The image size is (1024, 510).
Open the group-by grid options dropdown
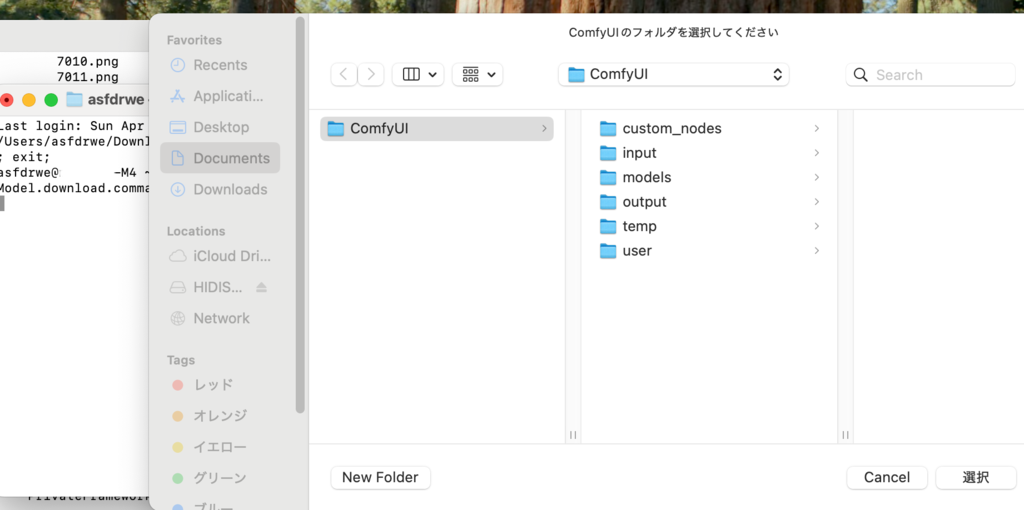477,74
